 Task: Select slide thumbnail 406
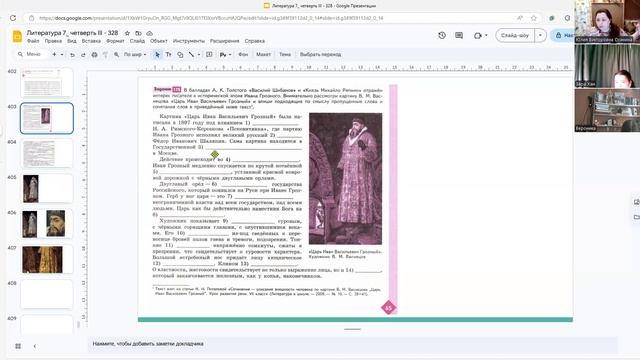click(x=47, y=224)
